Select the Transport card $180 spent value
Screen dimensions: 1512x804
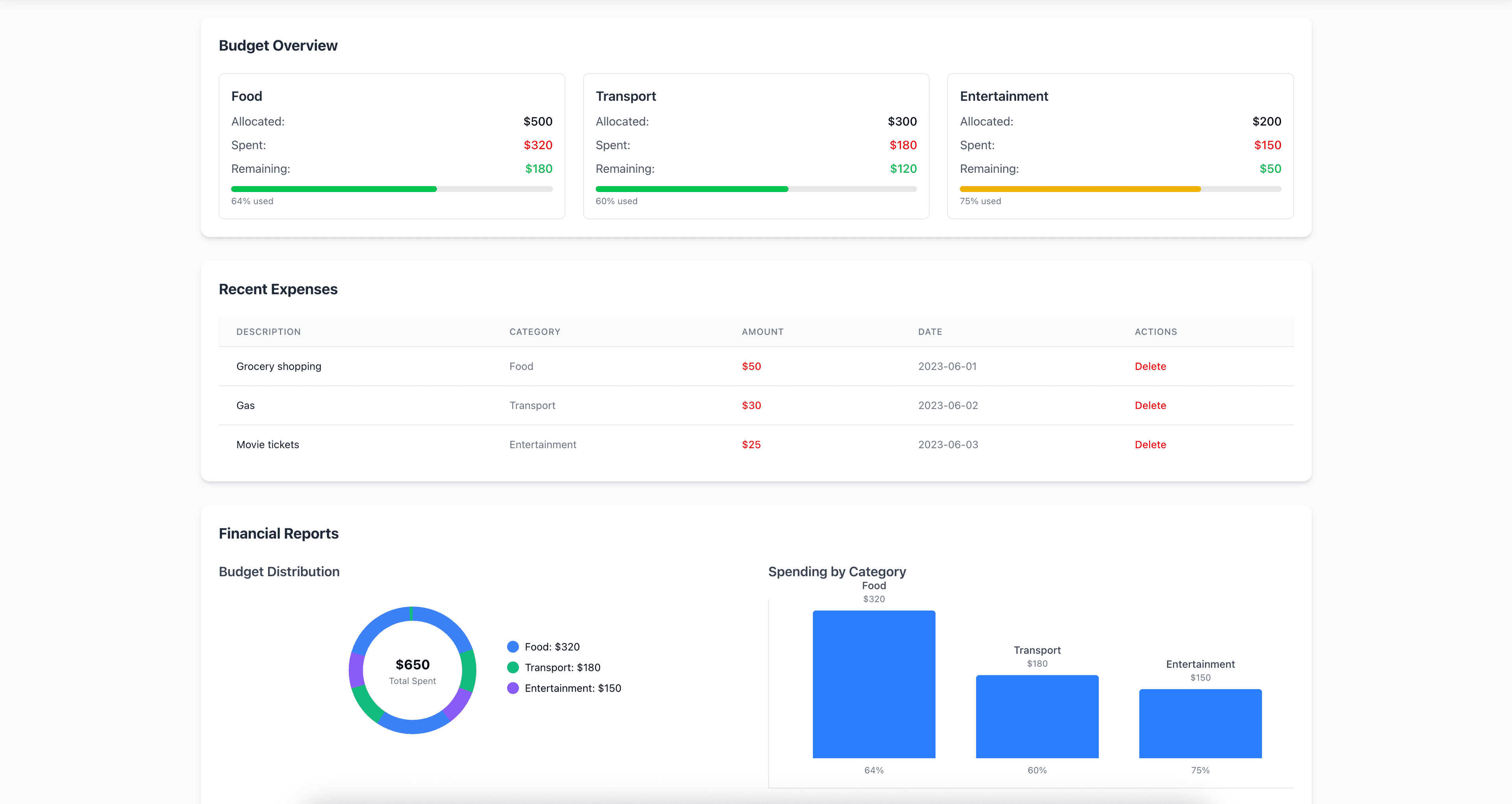click(x=903, y=146)
